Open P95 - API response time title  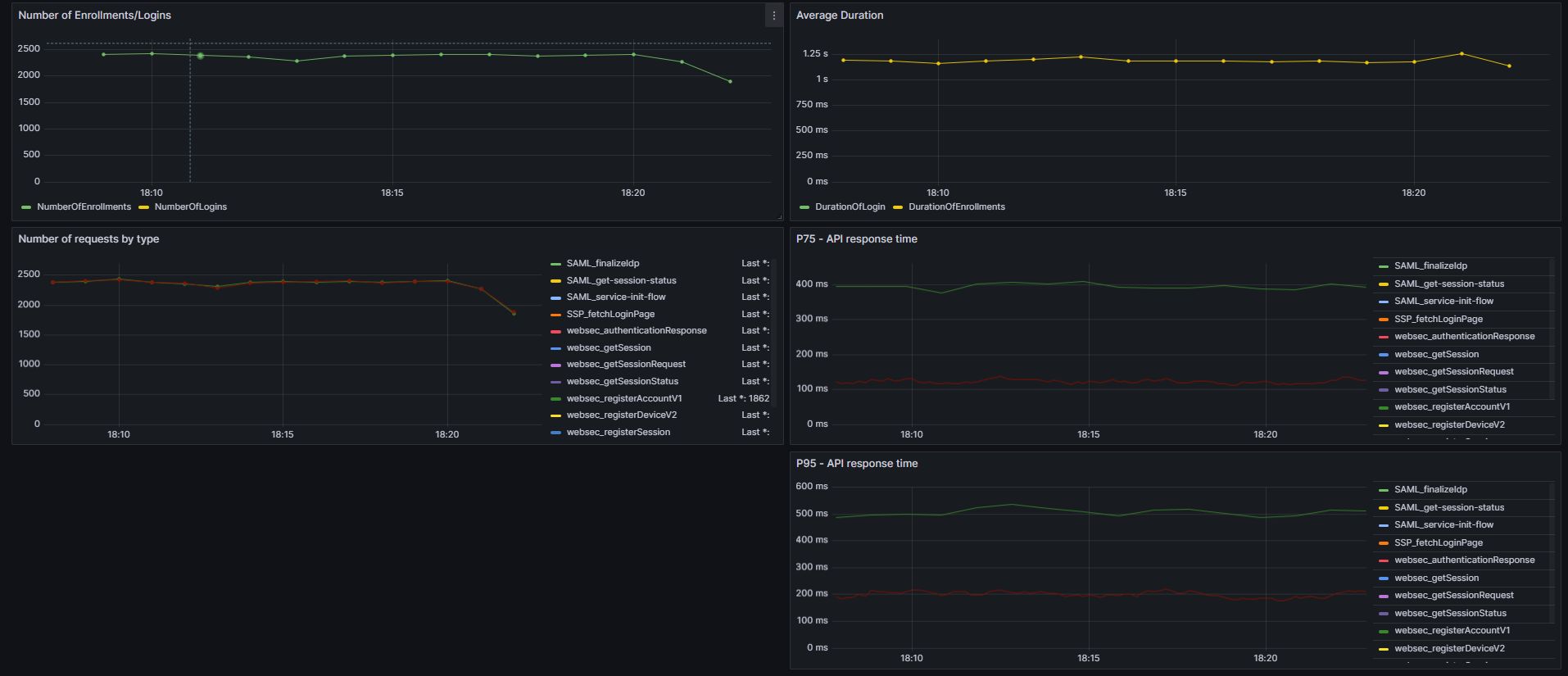click(856, 464)
